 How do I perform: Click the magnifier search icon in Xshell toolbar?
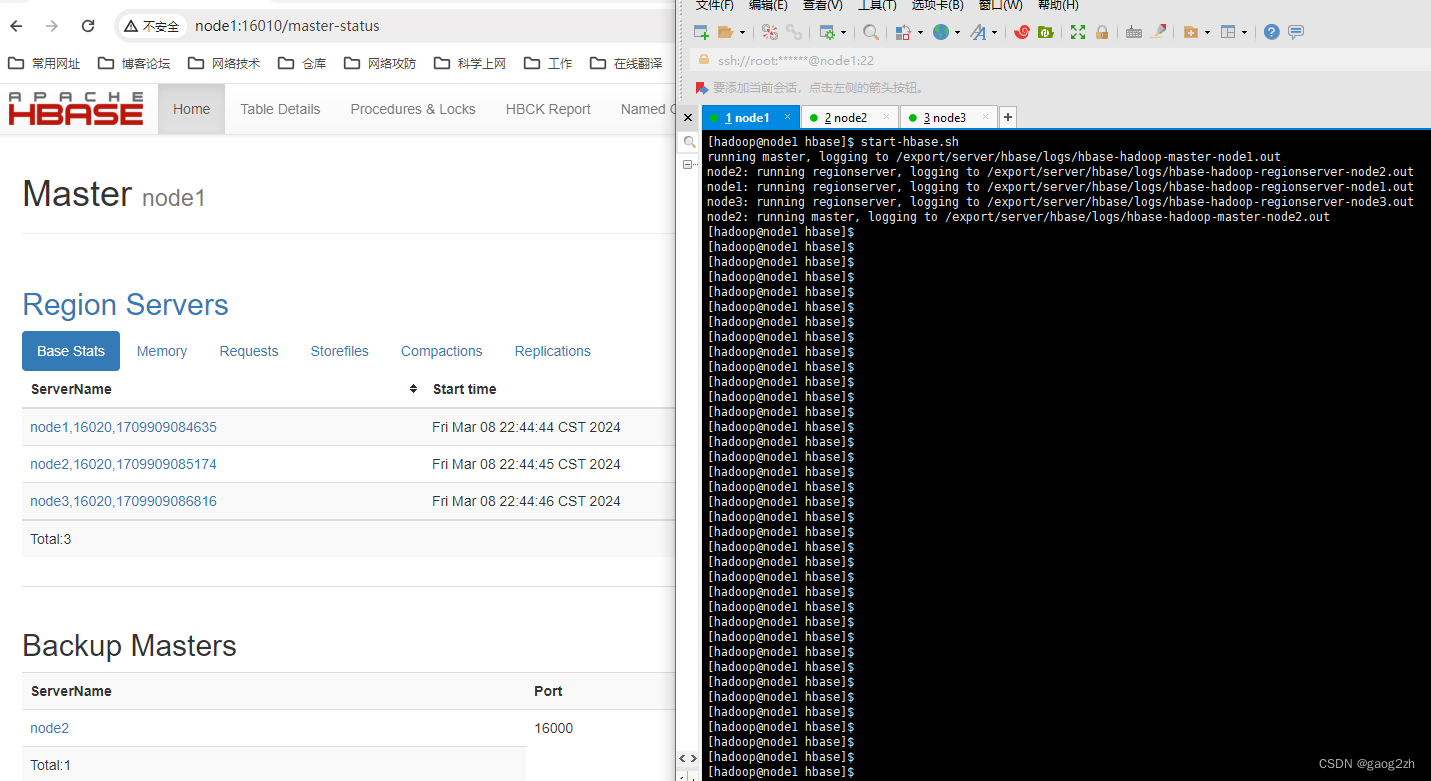point(871,32)
